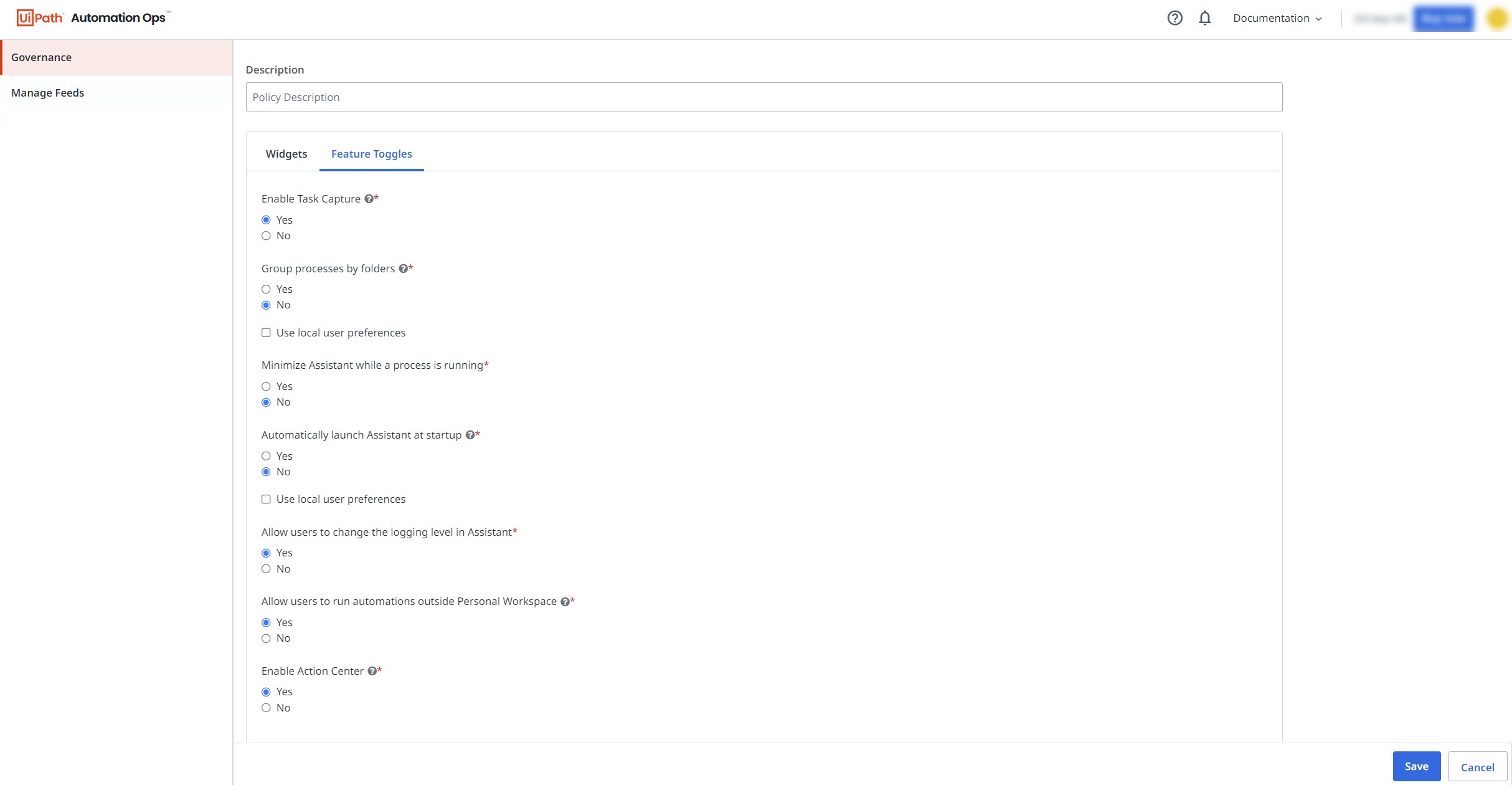Click the help question mark icon in header

pos(1174,18)
